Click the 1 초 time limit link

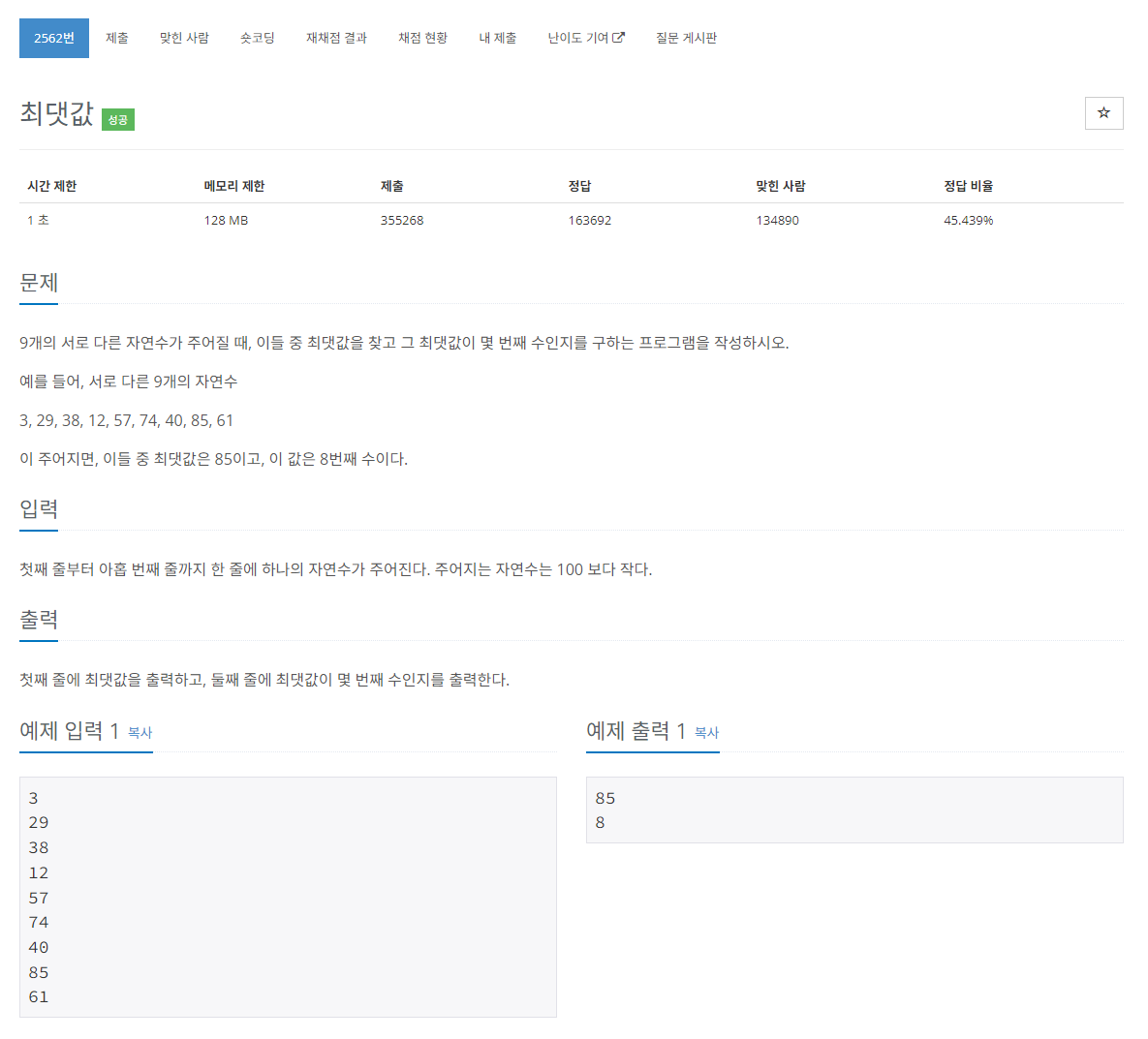[35, 220]
